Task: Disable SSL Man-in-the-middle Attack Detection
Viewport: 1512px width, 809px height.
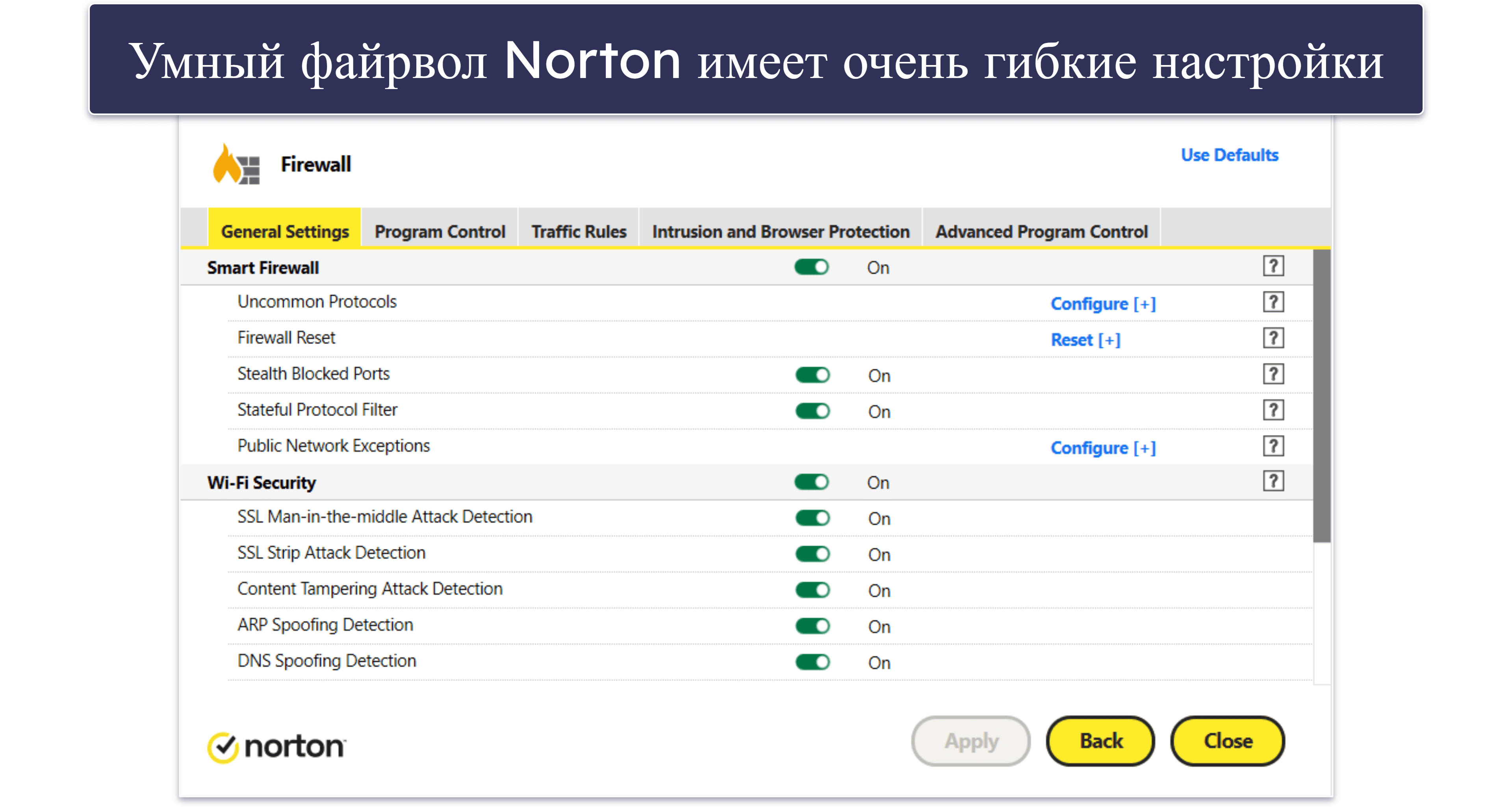Action: (x=813, y=519)
